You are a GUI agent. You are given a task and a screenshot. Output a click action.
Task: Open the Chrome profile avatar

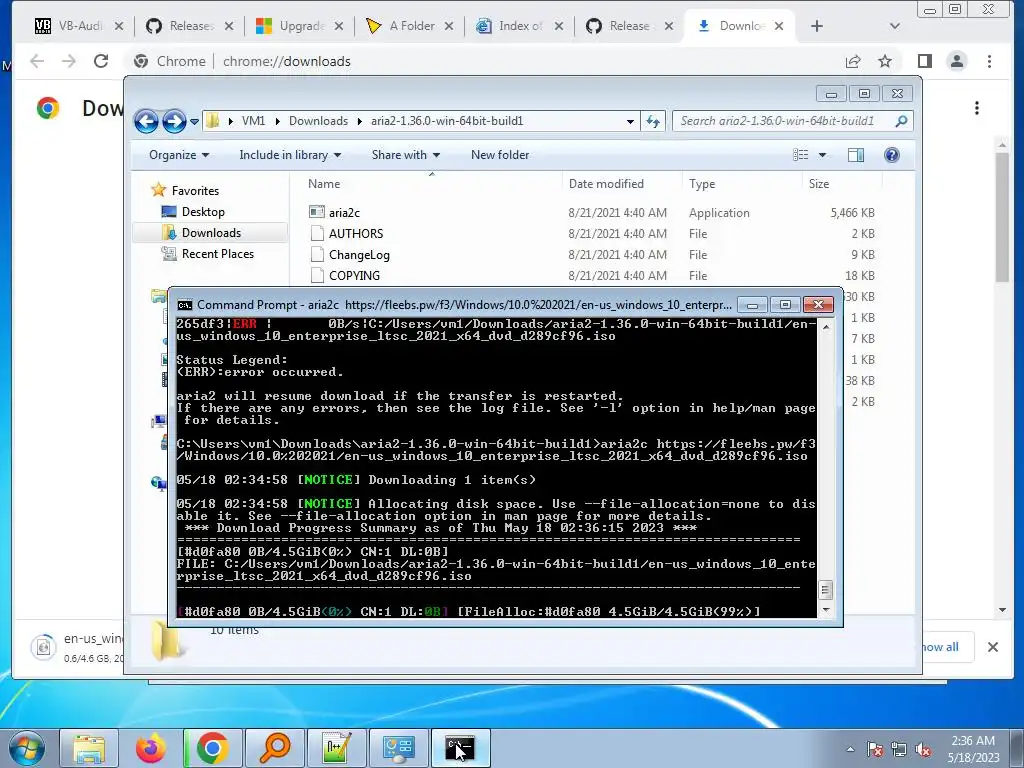[957, 61]
